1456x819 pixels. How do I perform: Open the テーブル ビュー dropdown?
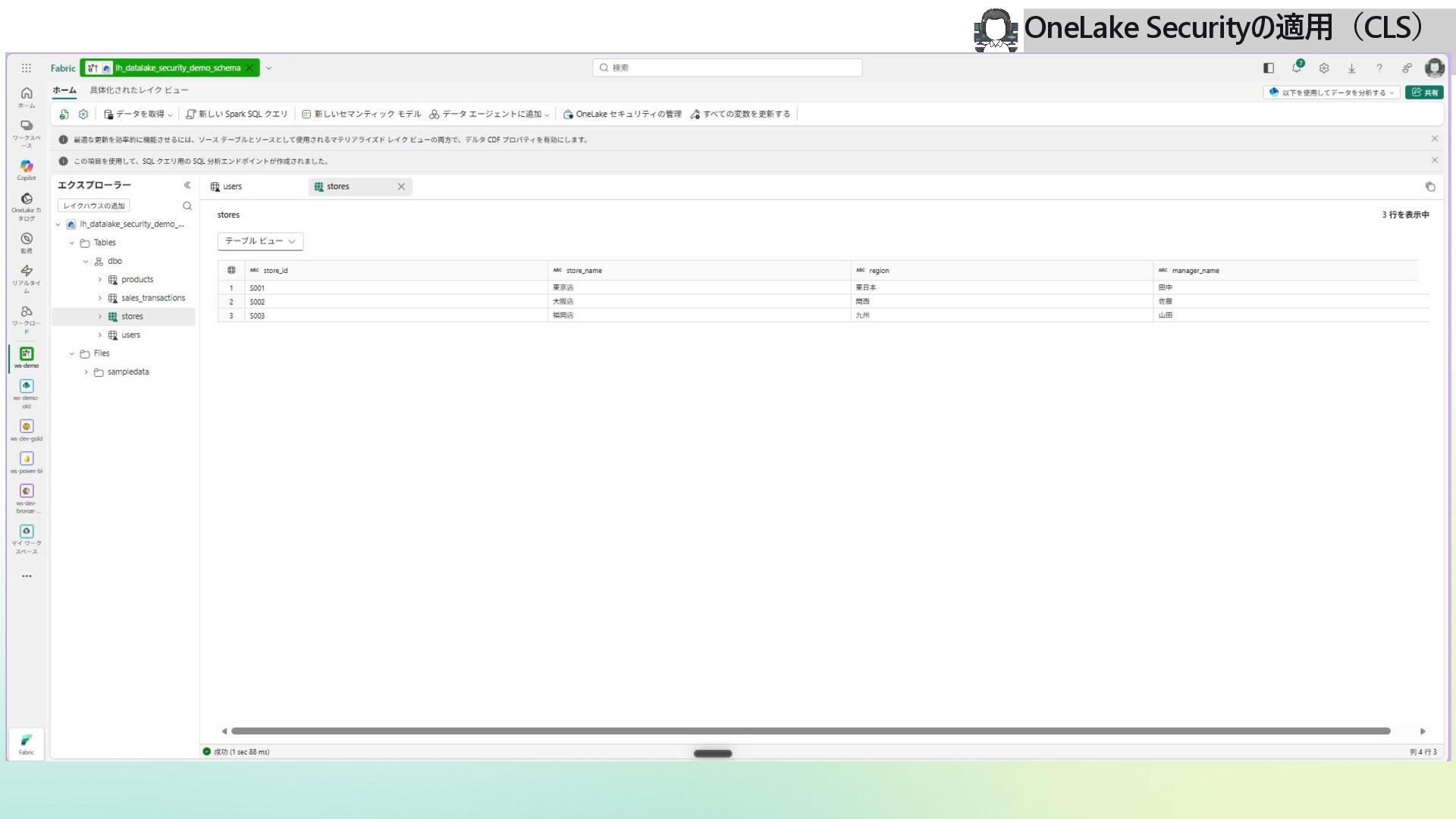coord(260,241)
